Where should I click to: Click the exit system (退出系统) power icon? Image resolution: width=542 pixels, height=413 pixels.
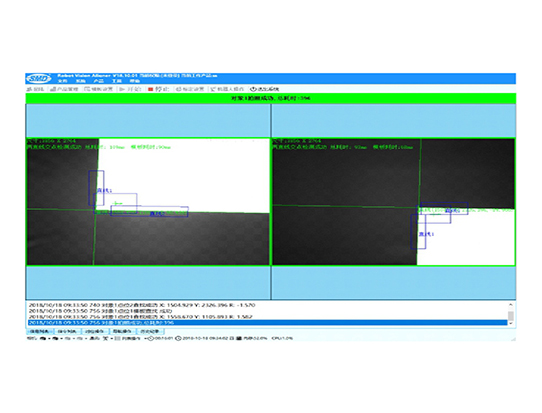(x=253, y=89)
